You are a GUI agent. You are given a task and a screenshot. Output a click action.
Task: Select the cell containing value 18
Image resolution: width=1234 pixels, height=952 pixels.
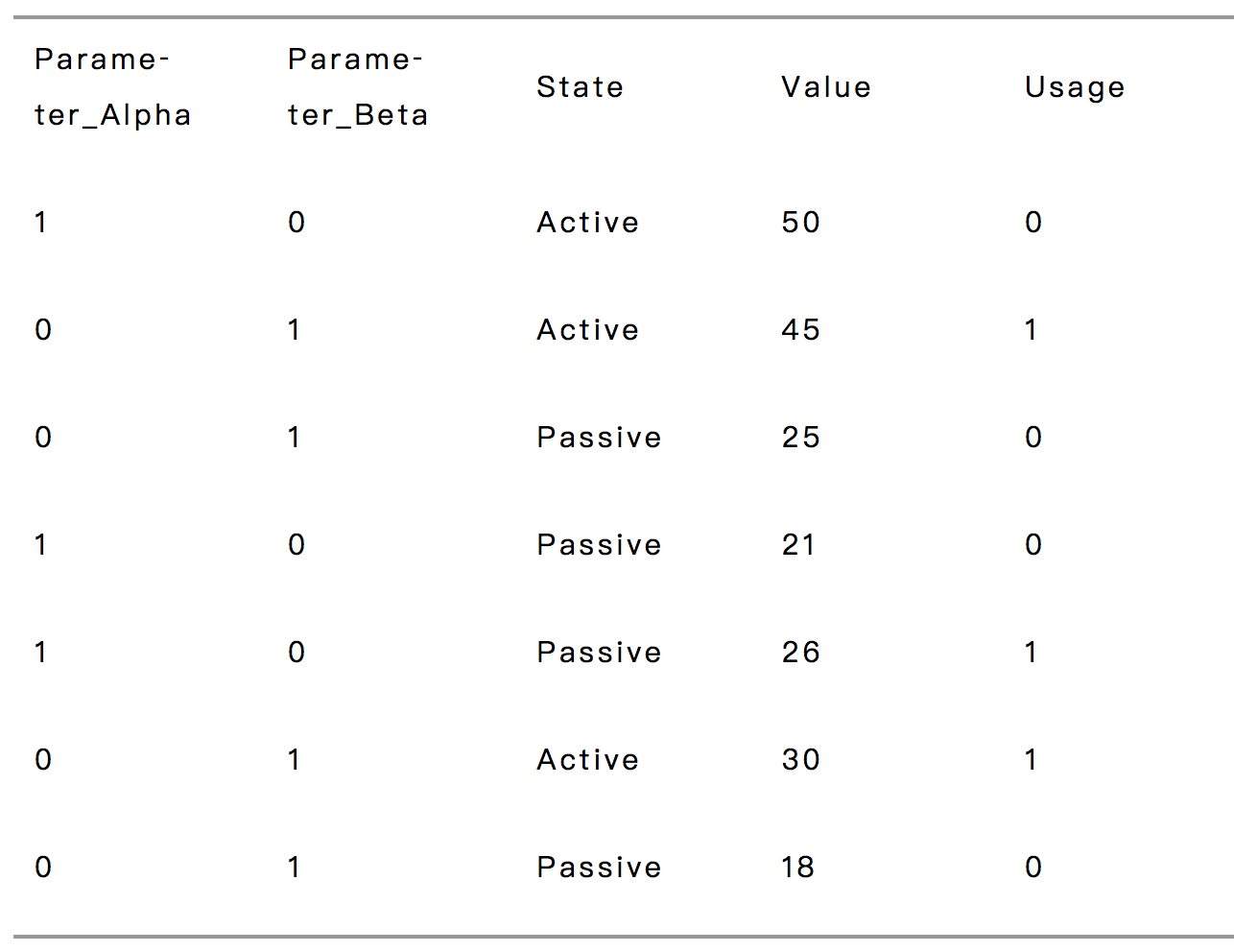tap(798, 868)
